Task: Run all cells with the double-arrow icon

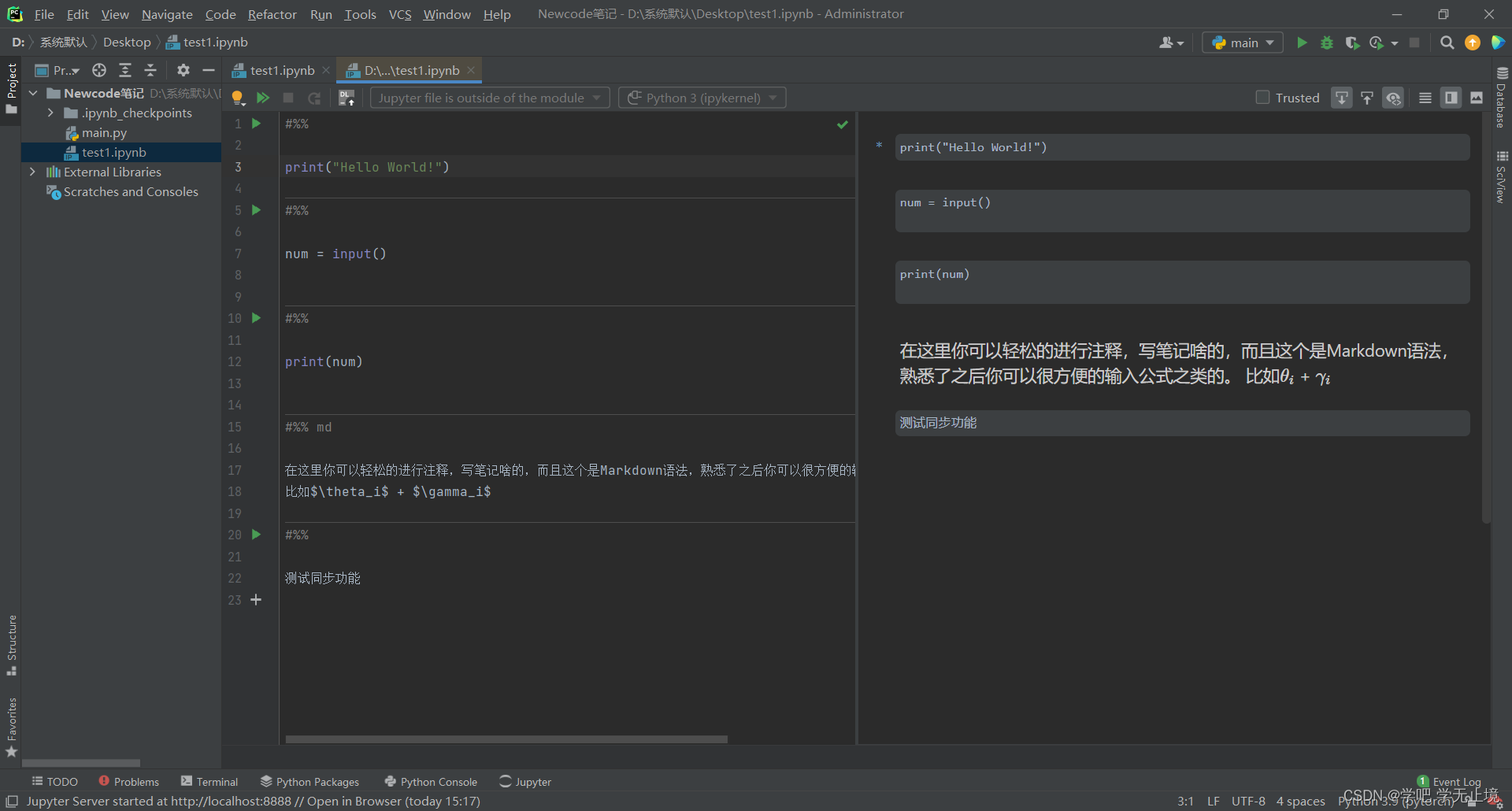Action: 263,98
